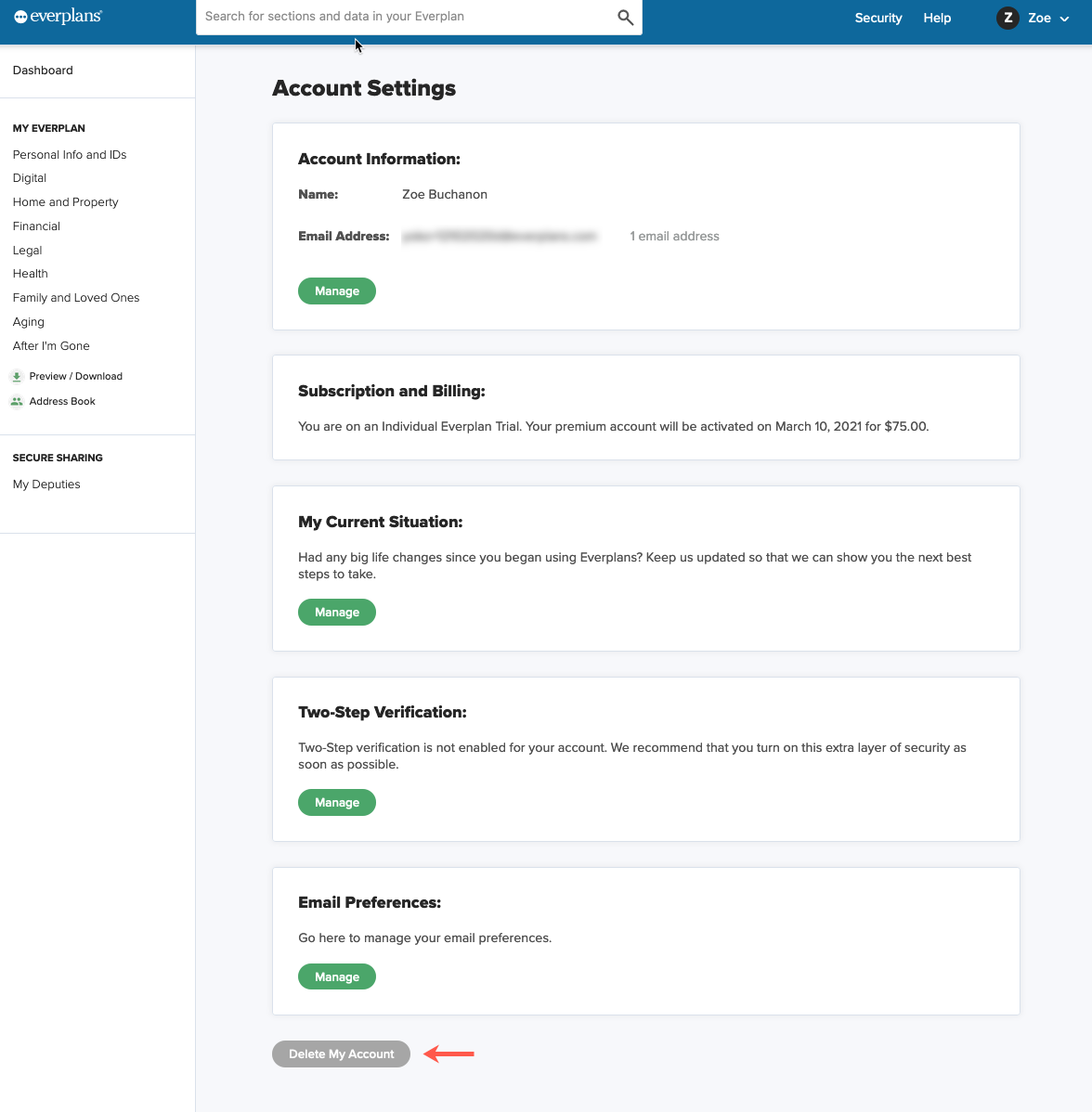Select Home and Property section
Screen dimensions: 1092x1112
(x=66, y=202)
